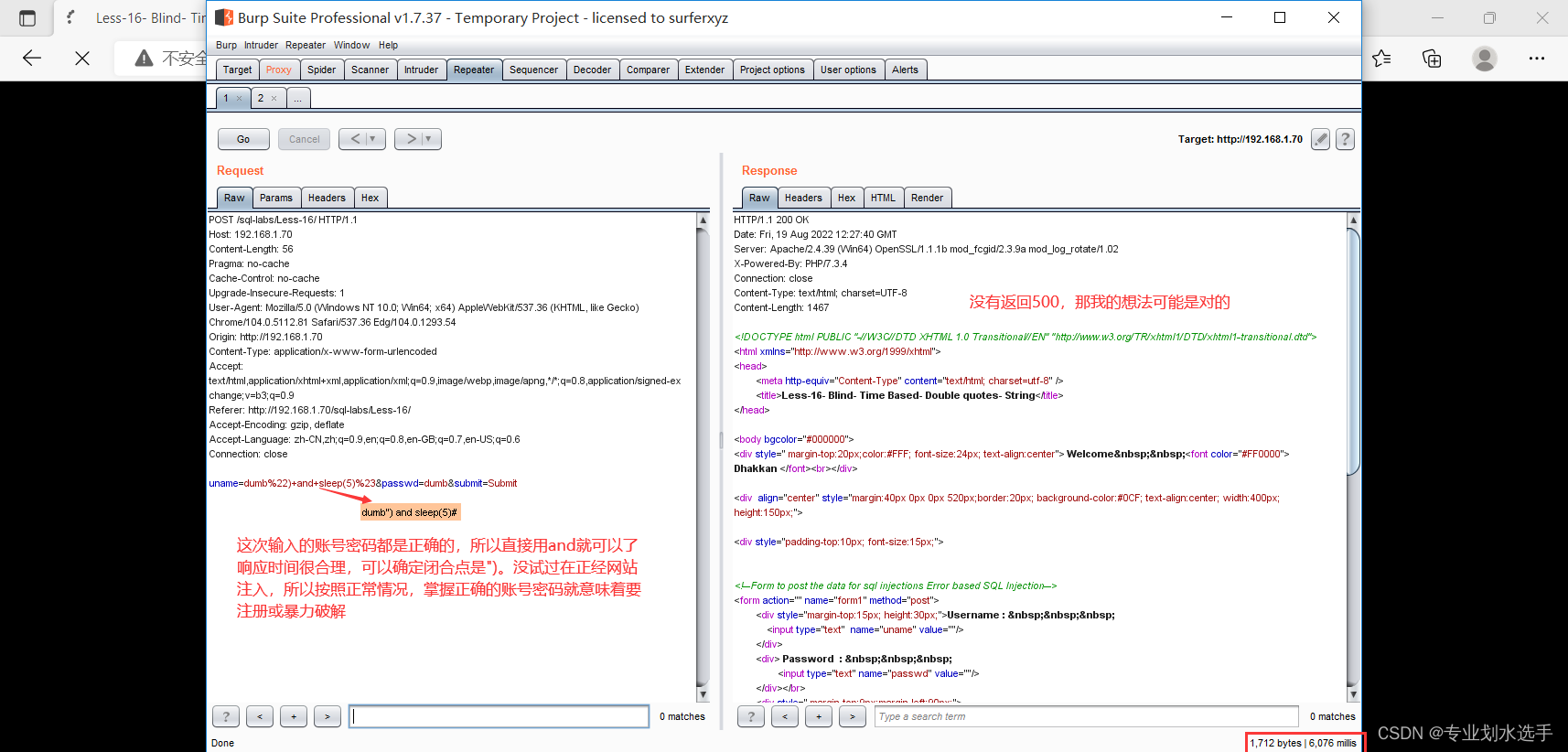Click the response search term field
1568x752 pixels.
point(1087,716)
